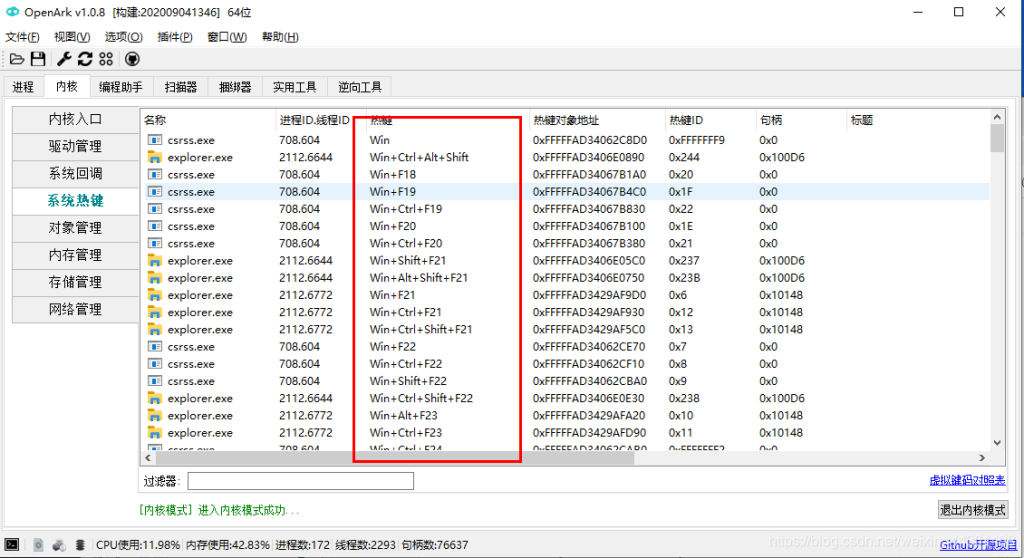This screenshot has width=1024, height=558.
Task: Open the Github开源项目 link
Action: pos(978,545)
